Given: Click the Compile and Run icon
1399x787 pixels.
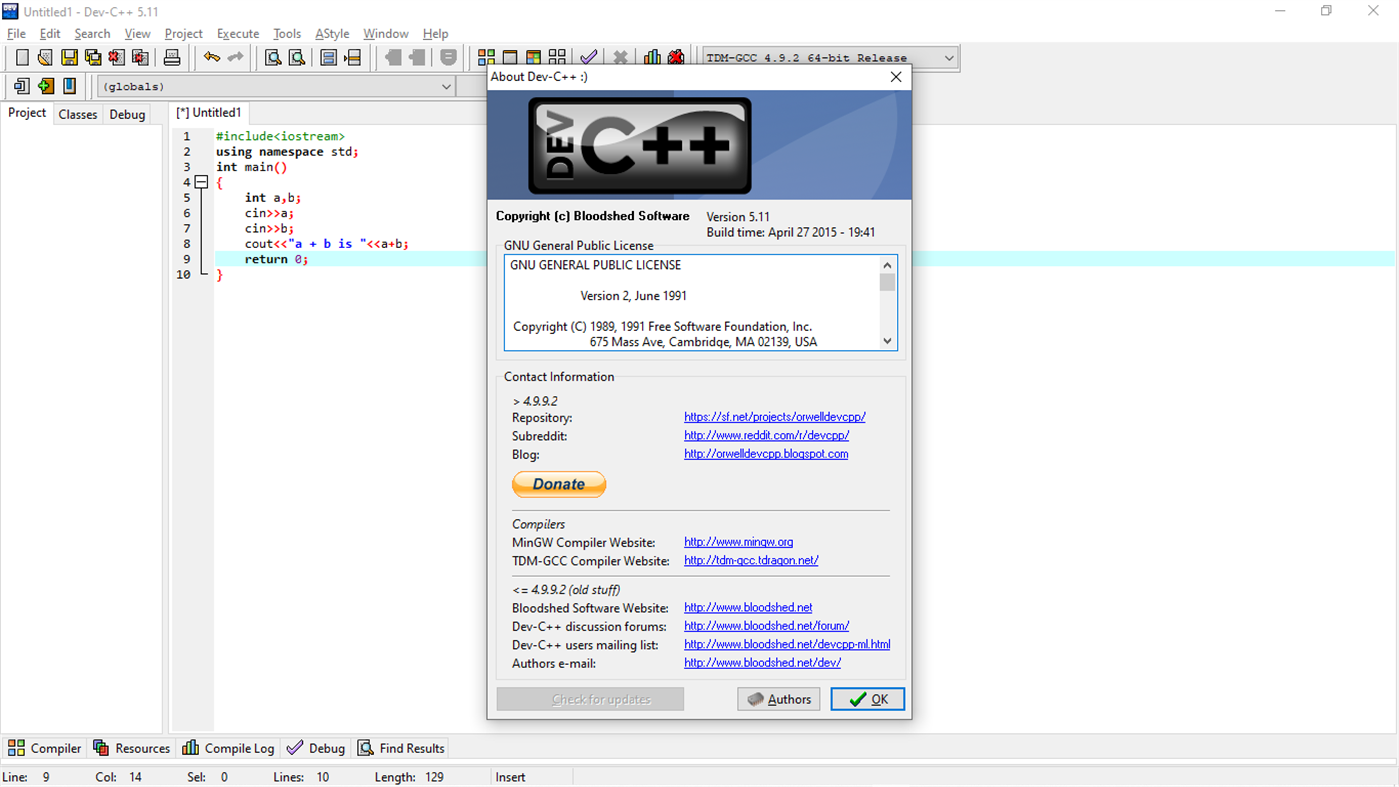Looking at the screenshot, I should (534, 58).
